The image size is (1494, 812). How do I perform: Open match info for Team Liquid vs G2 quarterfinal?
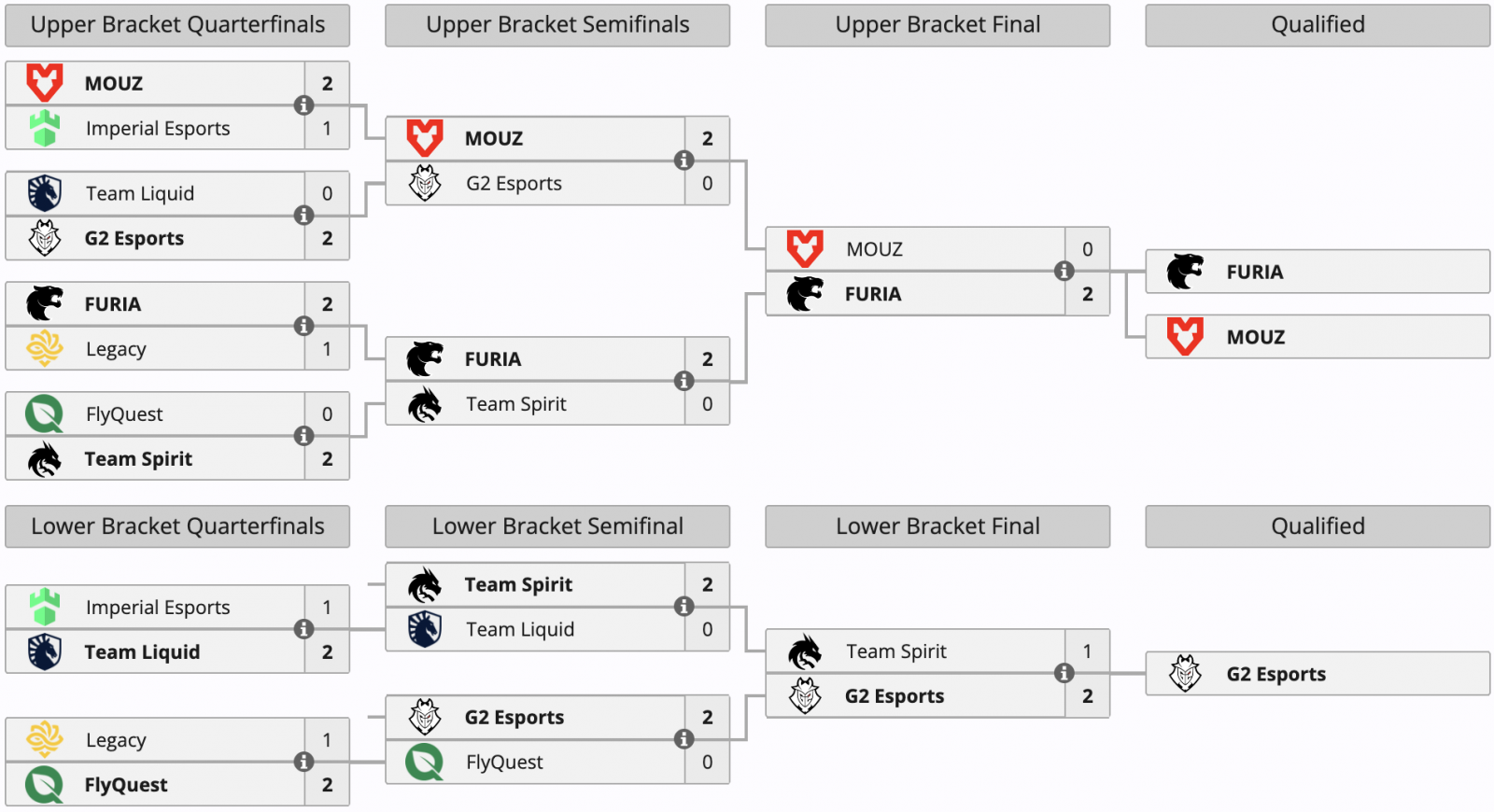(x=303, y=216)
